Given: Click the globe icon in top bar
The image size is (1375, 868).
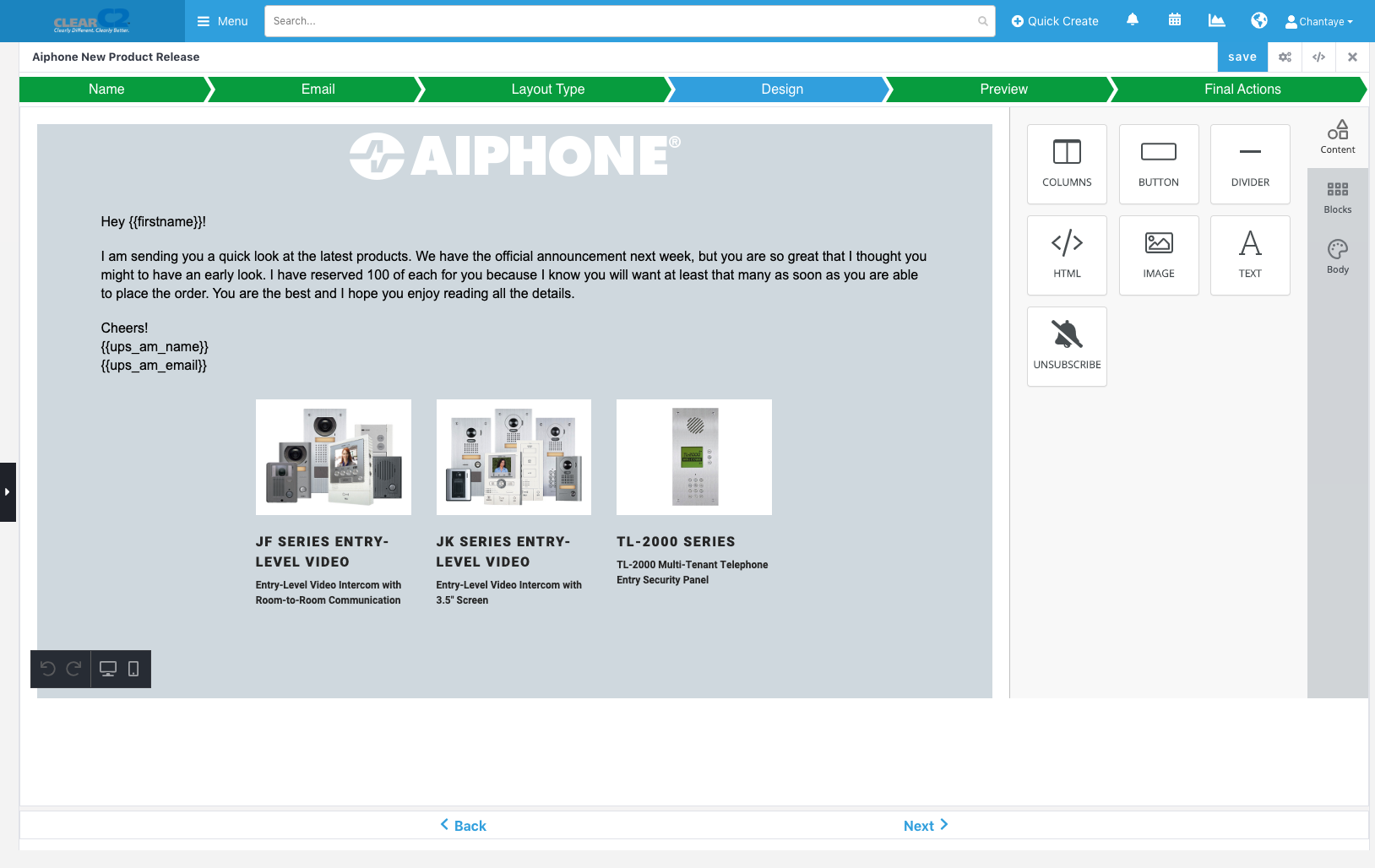Looking at the screenshot, I should coord(1259,20).
